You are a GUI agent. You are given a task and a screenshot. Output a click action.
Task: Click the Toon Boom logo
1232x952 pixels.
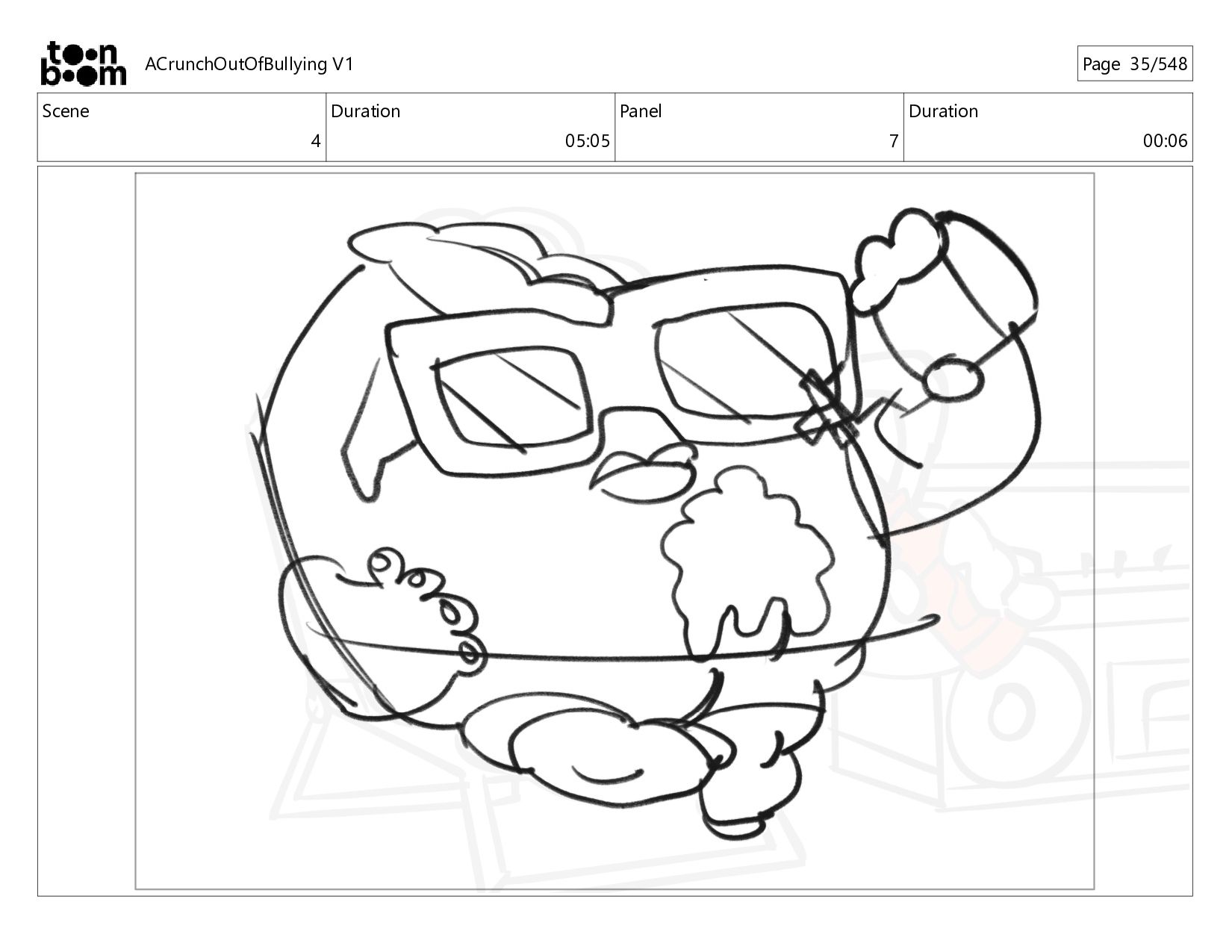tap(83, 63)
